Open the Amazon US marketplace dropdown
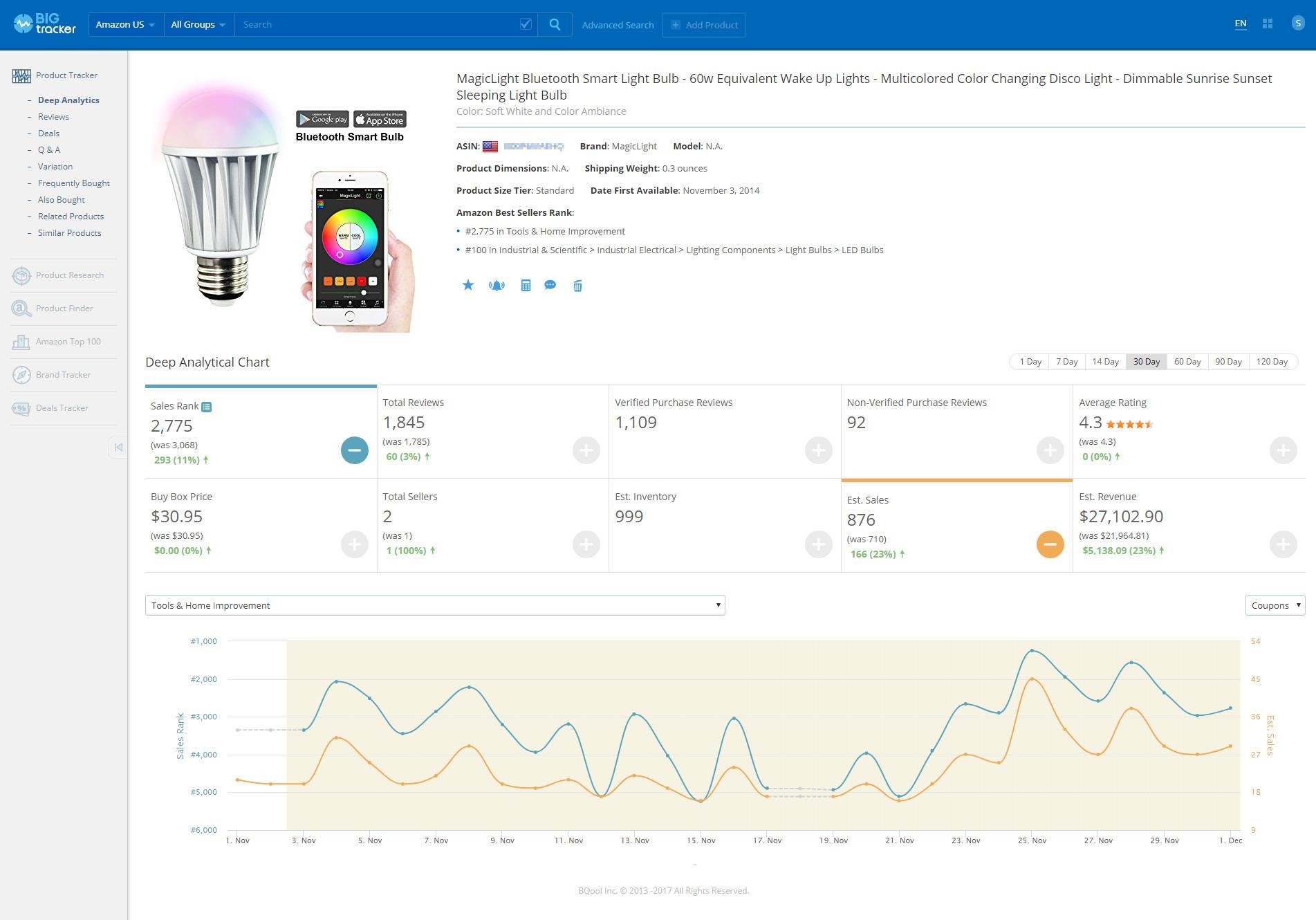 (x=126, y=24)
